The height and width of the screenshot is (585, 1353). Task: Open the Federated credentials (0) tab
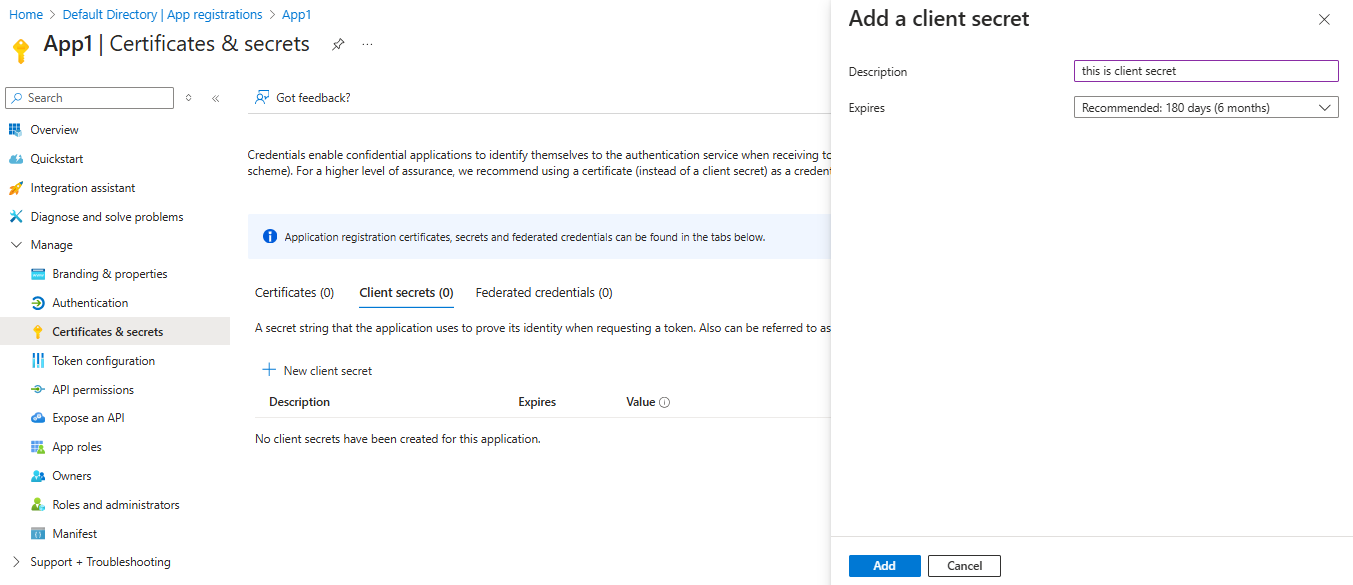pyautogui.click(x=544, y=293)
